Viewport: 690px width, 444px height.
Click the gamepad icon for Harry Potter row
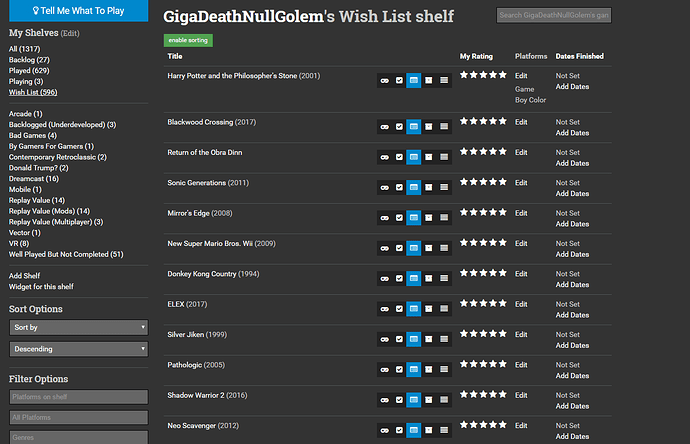pyautogui.click(x=385, y=81)
